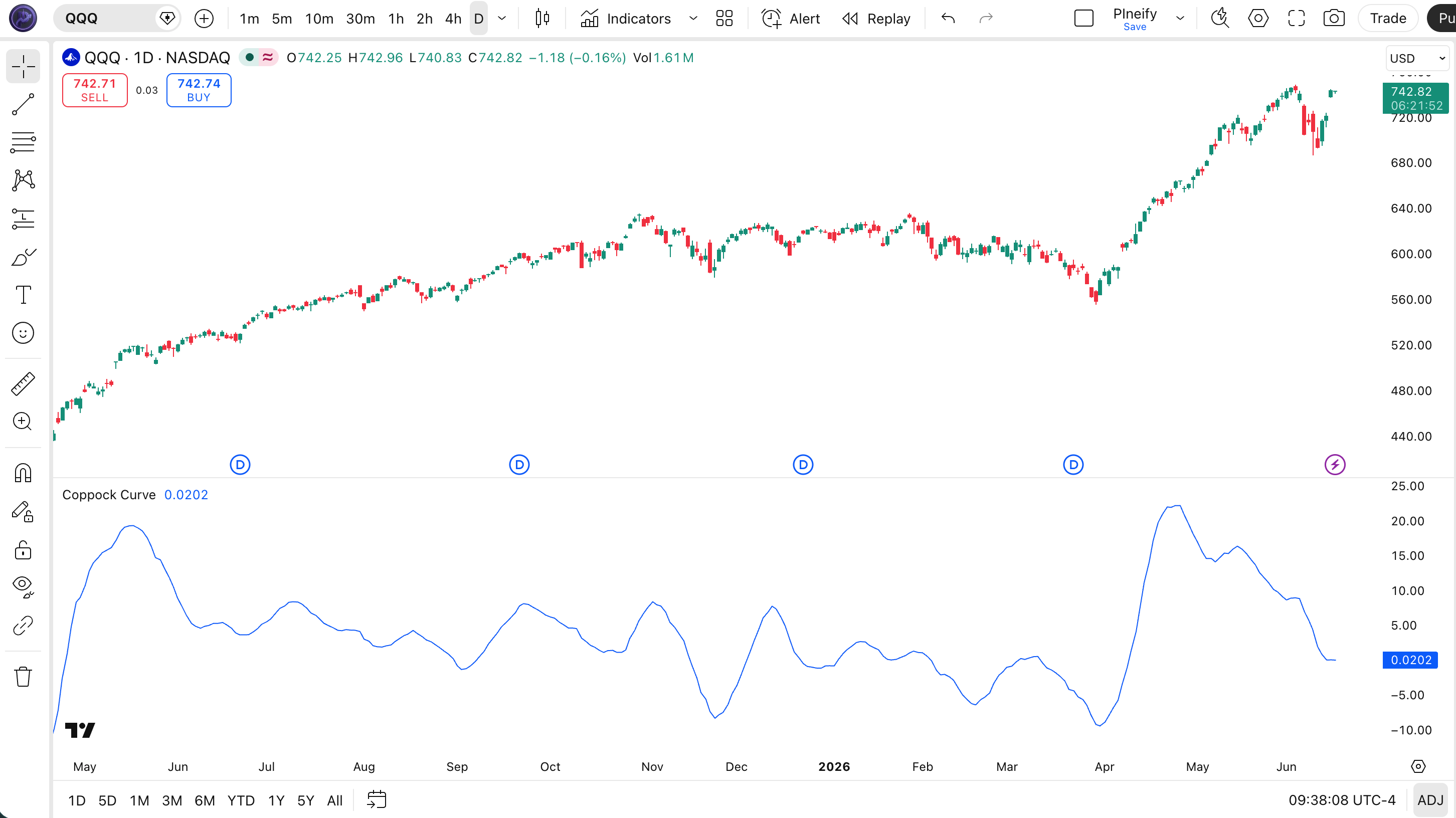Open the chart patterns tool
1456x818 pixels.
pos(23,180)
